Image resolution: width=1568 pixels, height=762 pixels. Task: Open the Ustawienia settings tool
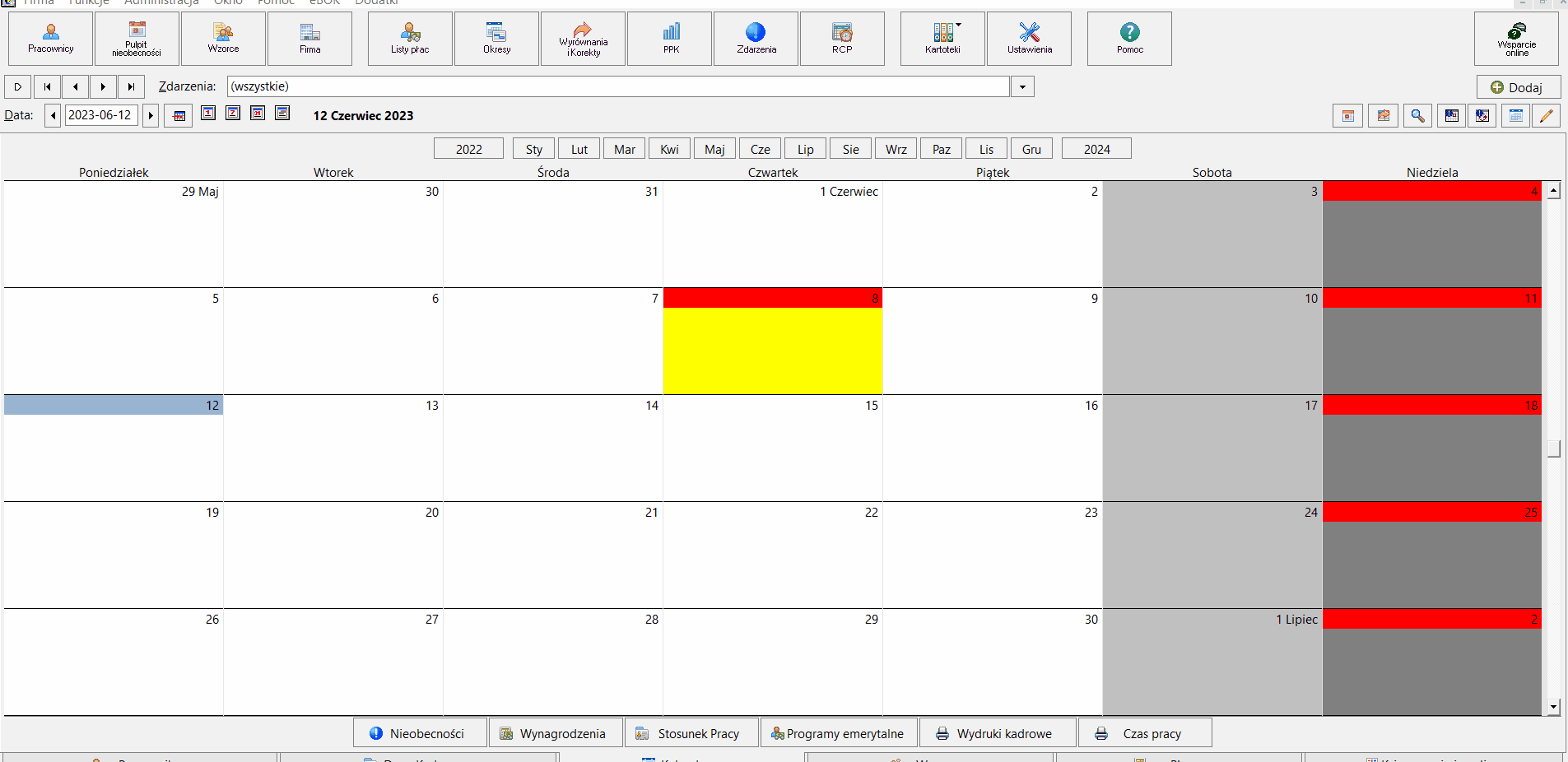pos(1029,39)
